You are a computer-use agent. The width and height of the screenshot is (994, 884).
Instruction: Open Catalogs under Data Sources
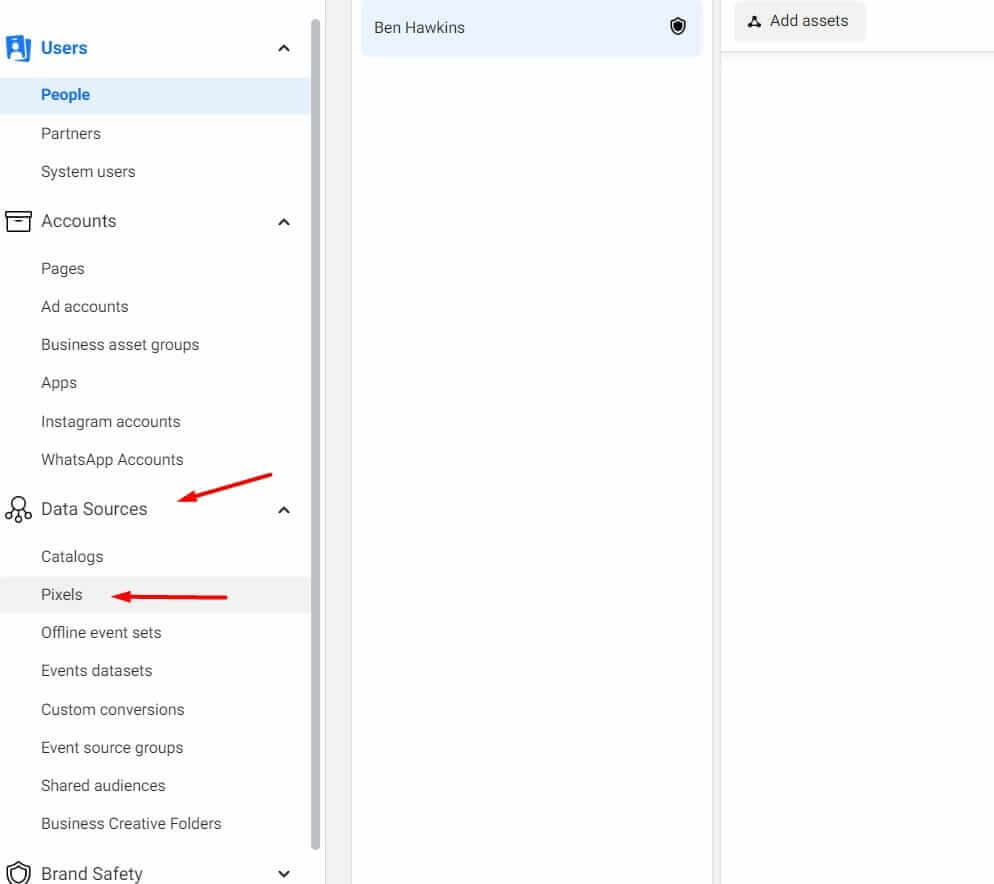tap(72, 557)
